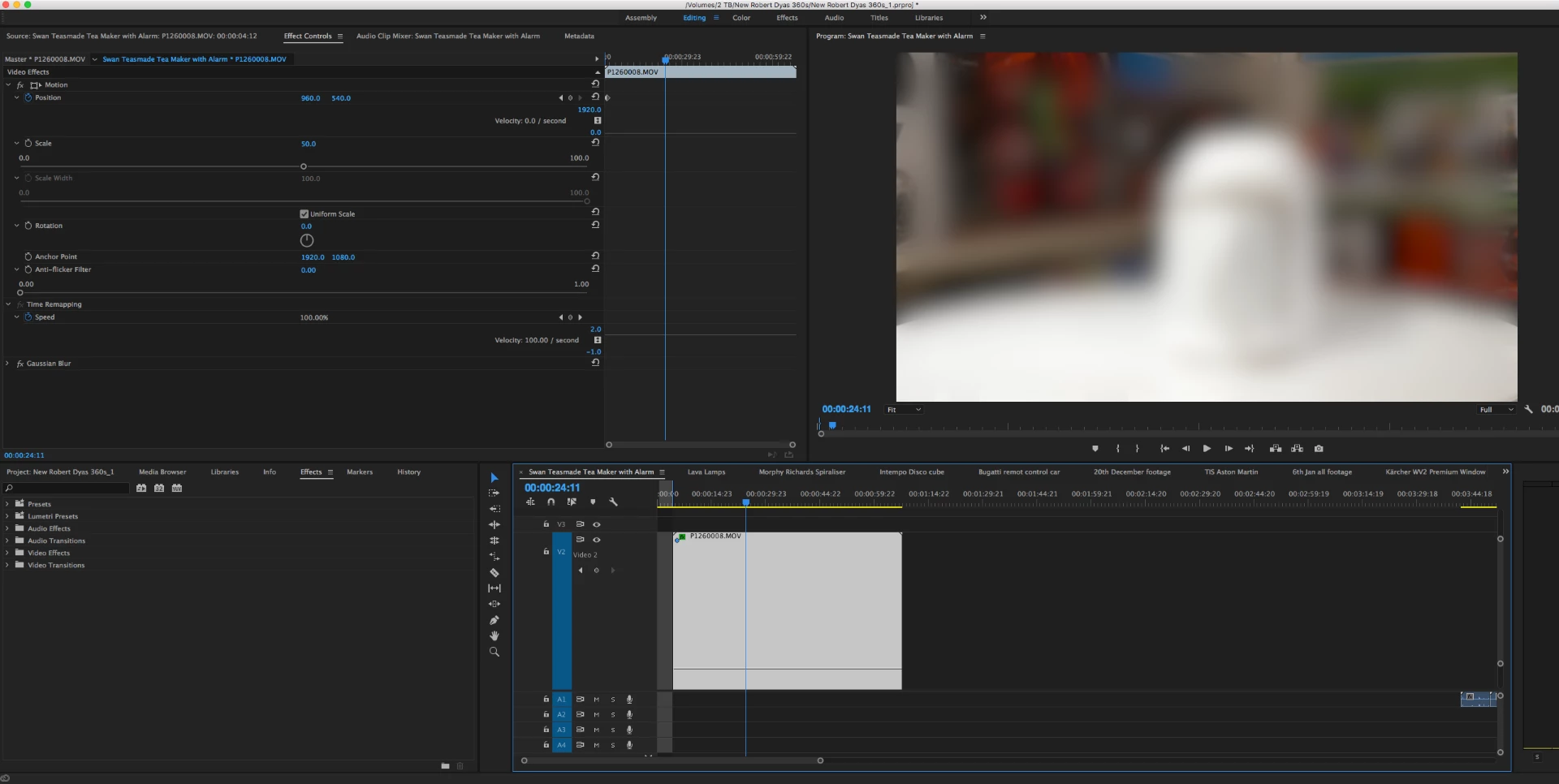Toggle Video 2 track output eye

597,540
